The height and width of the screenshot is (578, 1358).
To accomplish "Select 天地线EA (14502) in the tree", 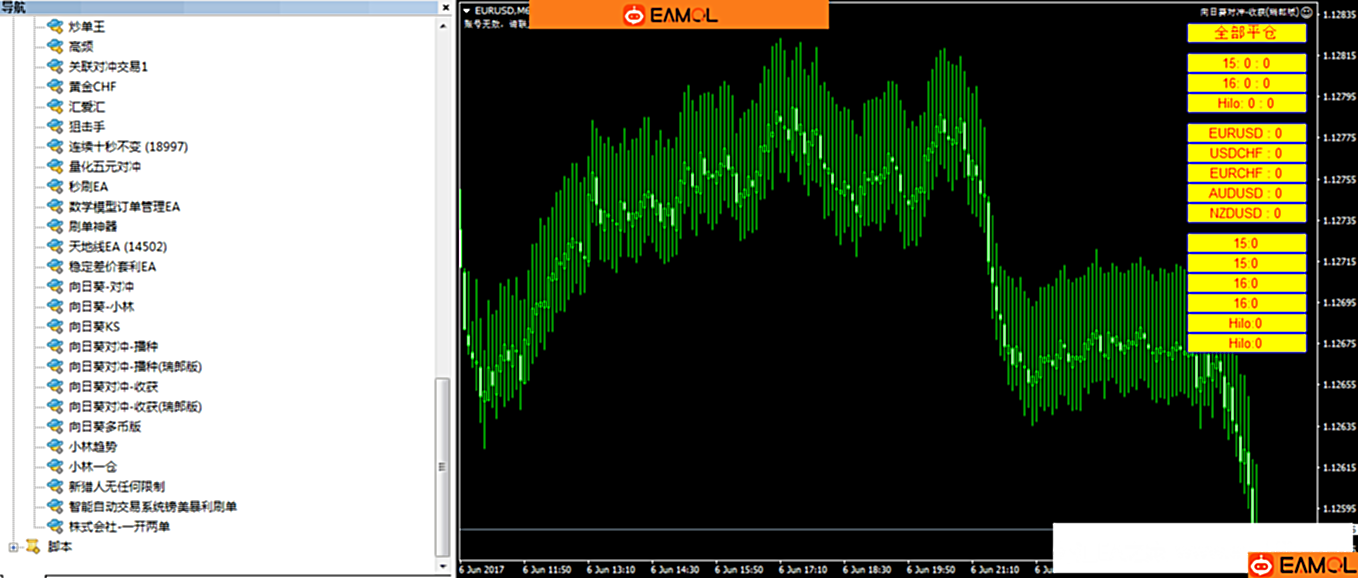I will coord(116,247).
